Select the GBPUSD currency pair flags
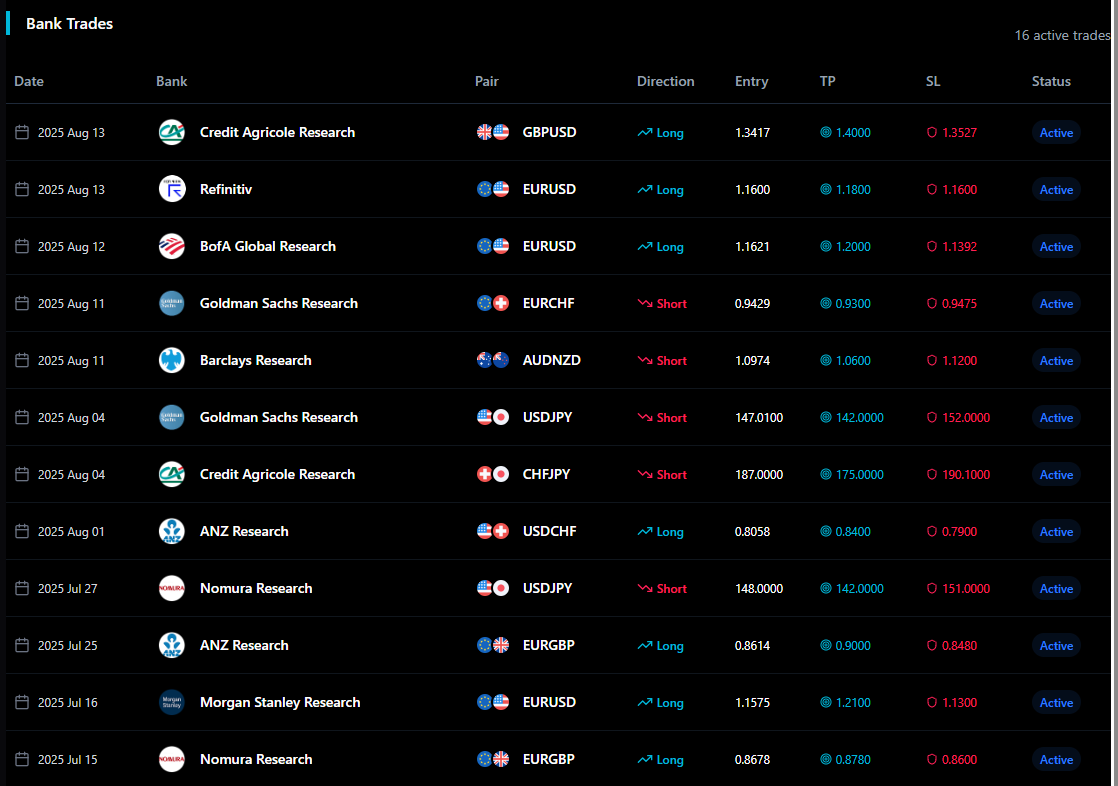The width and height of the screenshot is (1118, 786). pos(491,132)
